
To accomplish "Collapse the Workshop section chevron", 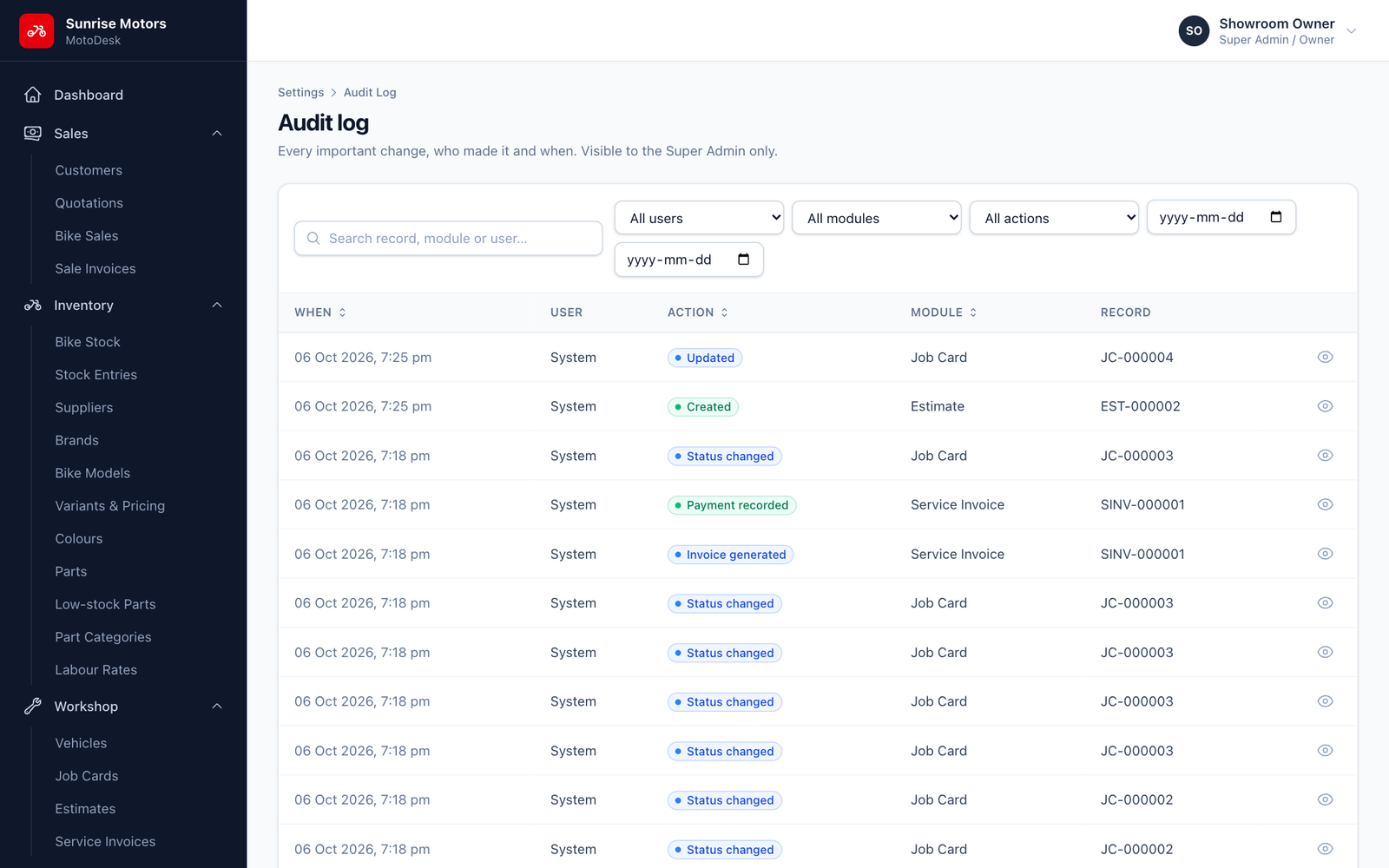I will pos(217,707).
